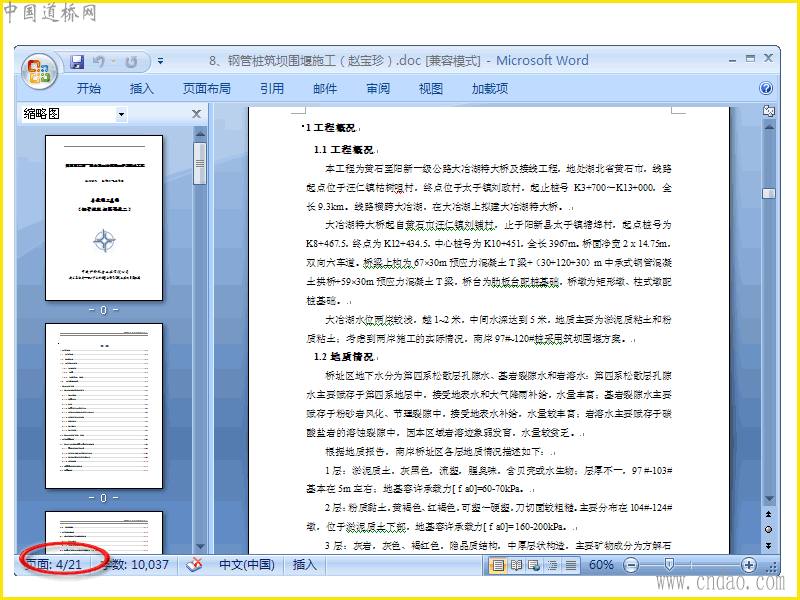
Task: Click thumbnail pane scroll down arrow
Action: [200, 546]
